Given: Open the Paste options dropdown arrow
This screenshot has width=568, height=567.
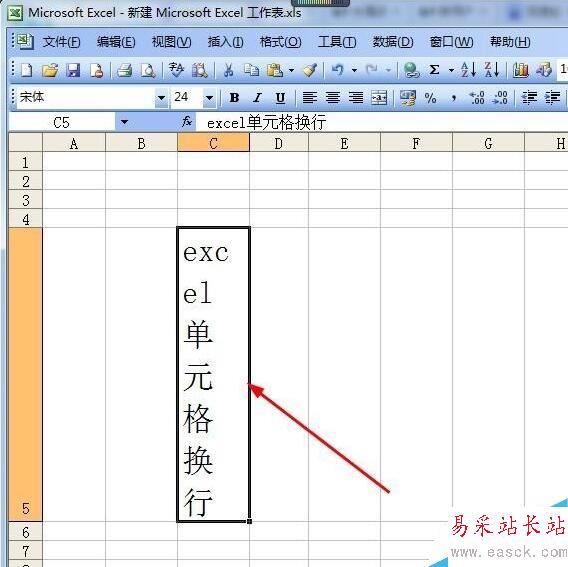Looking at the screenshot, I should [x=291, y=70].
